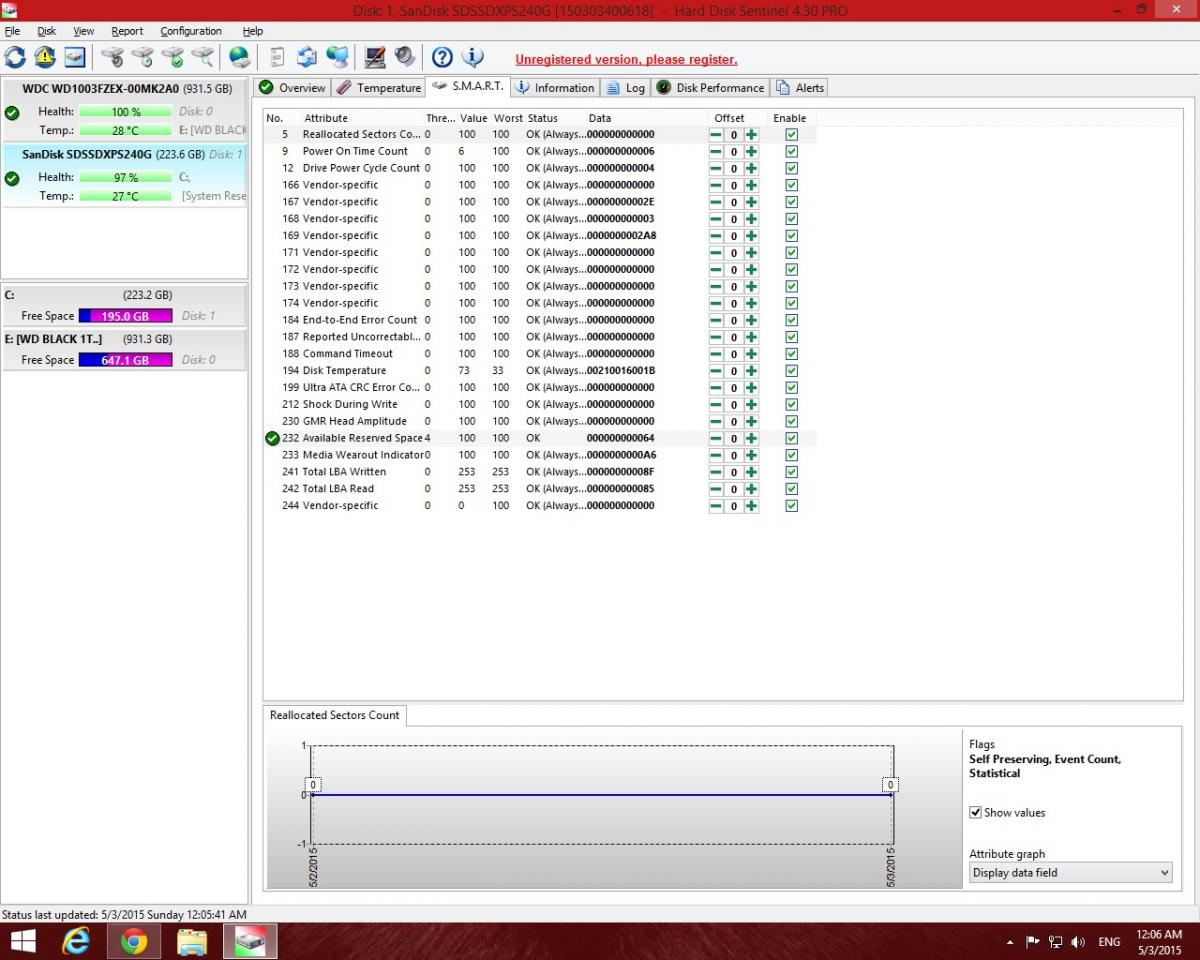The width and height of the screenshot is (1200, 960).
Task: Uncheck the Show values checkbox
Action: point(976,813)
